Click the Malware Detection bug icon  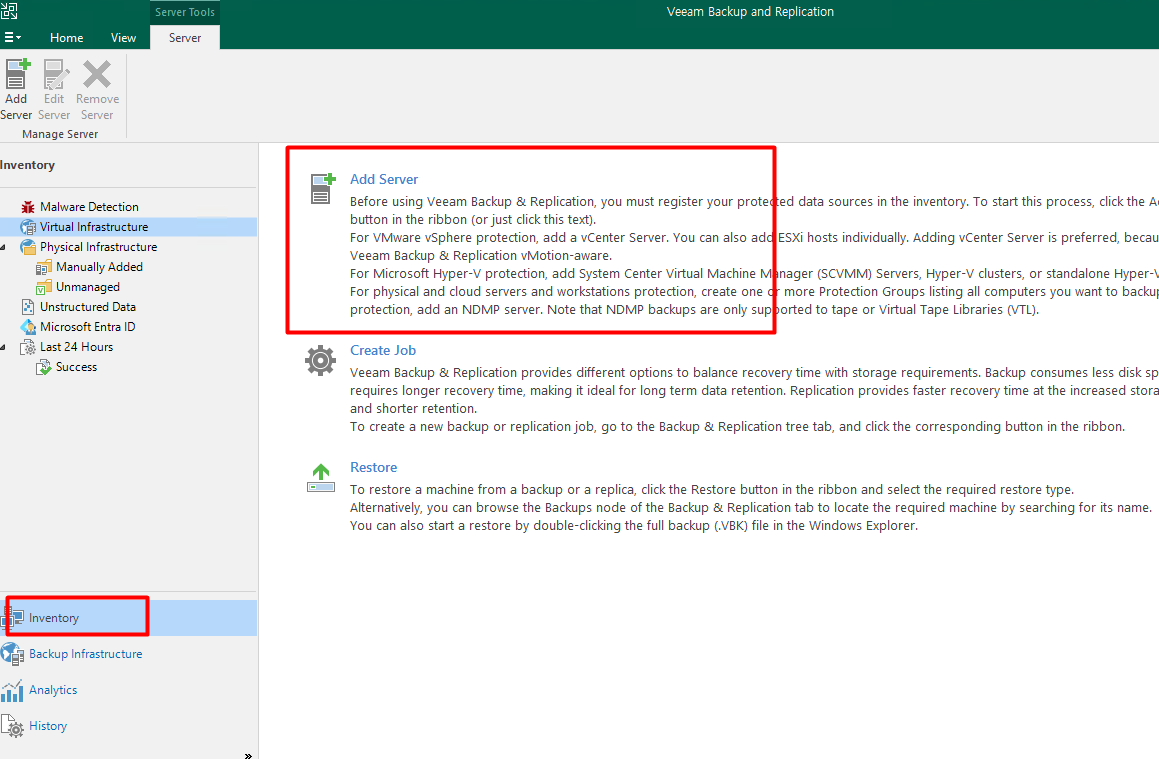pyautogui.click(x=28, y=207)
